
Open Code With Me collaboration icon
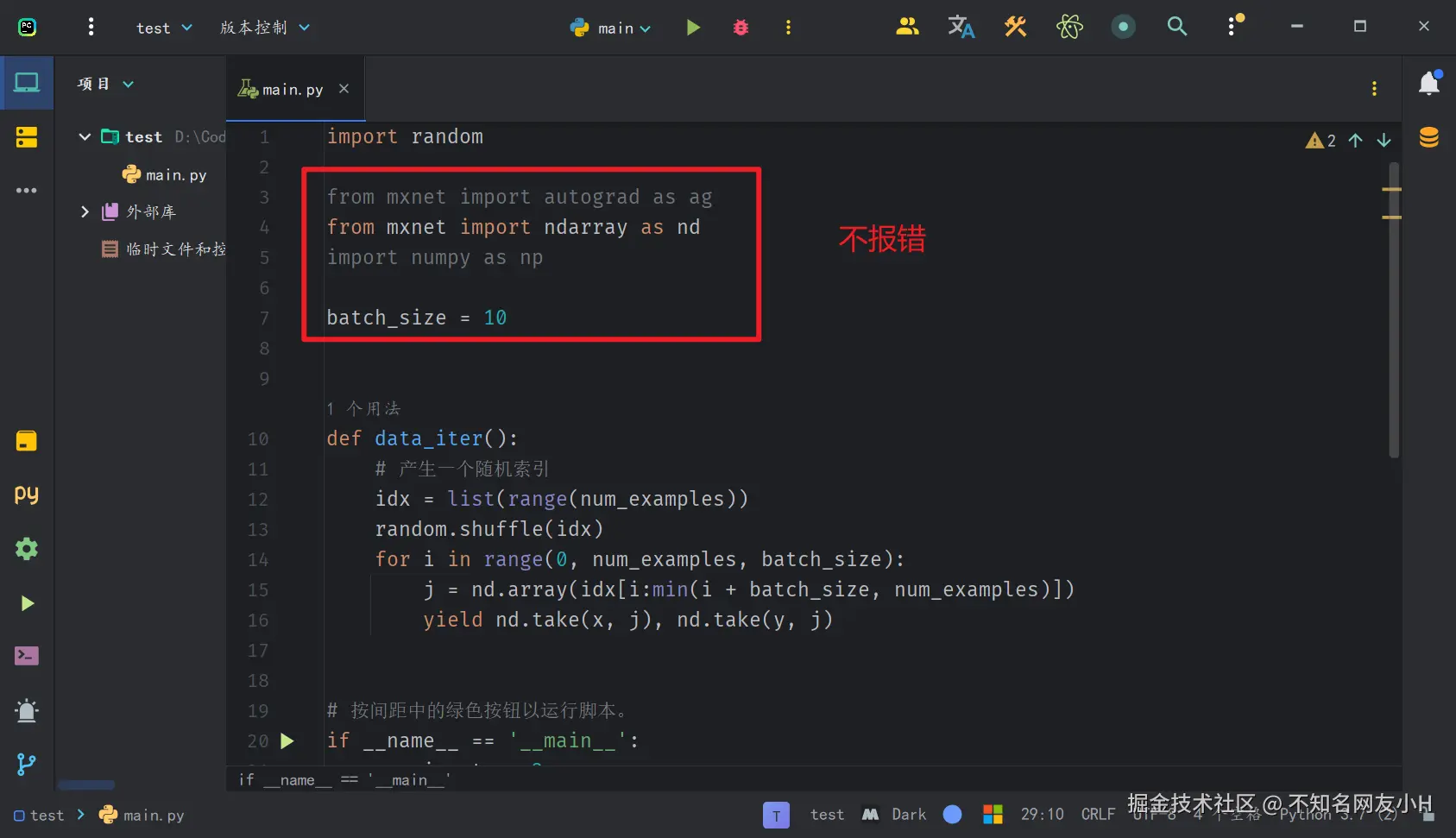pos(907,27)
